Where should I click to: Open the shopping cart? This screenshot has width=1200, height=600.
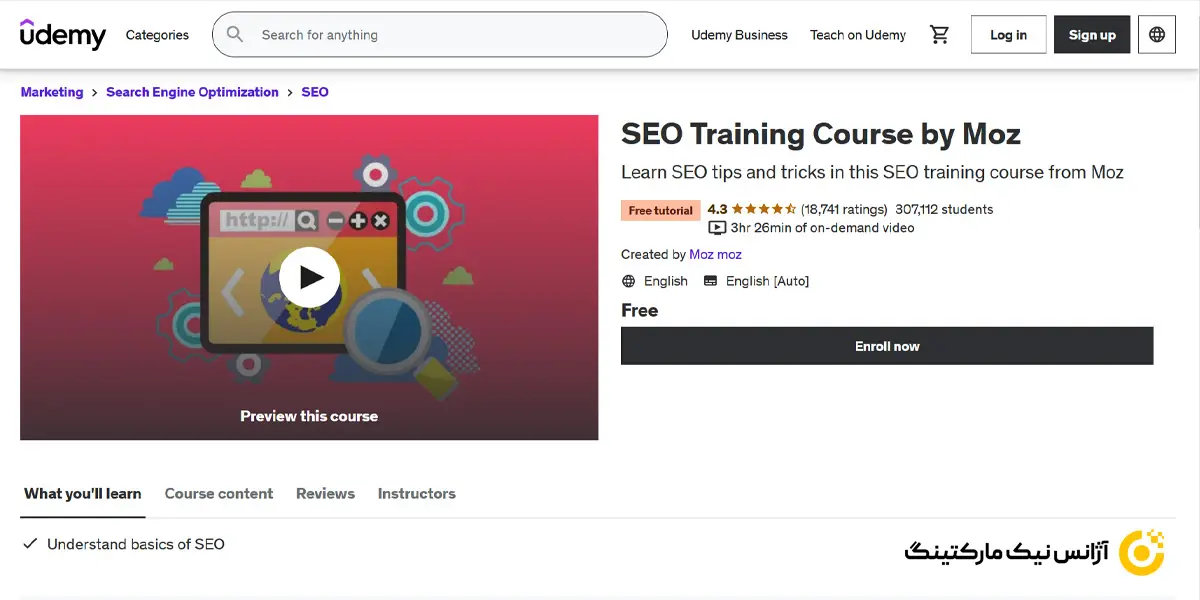point(939,35)
